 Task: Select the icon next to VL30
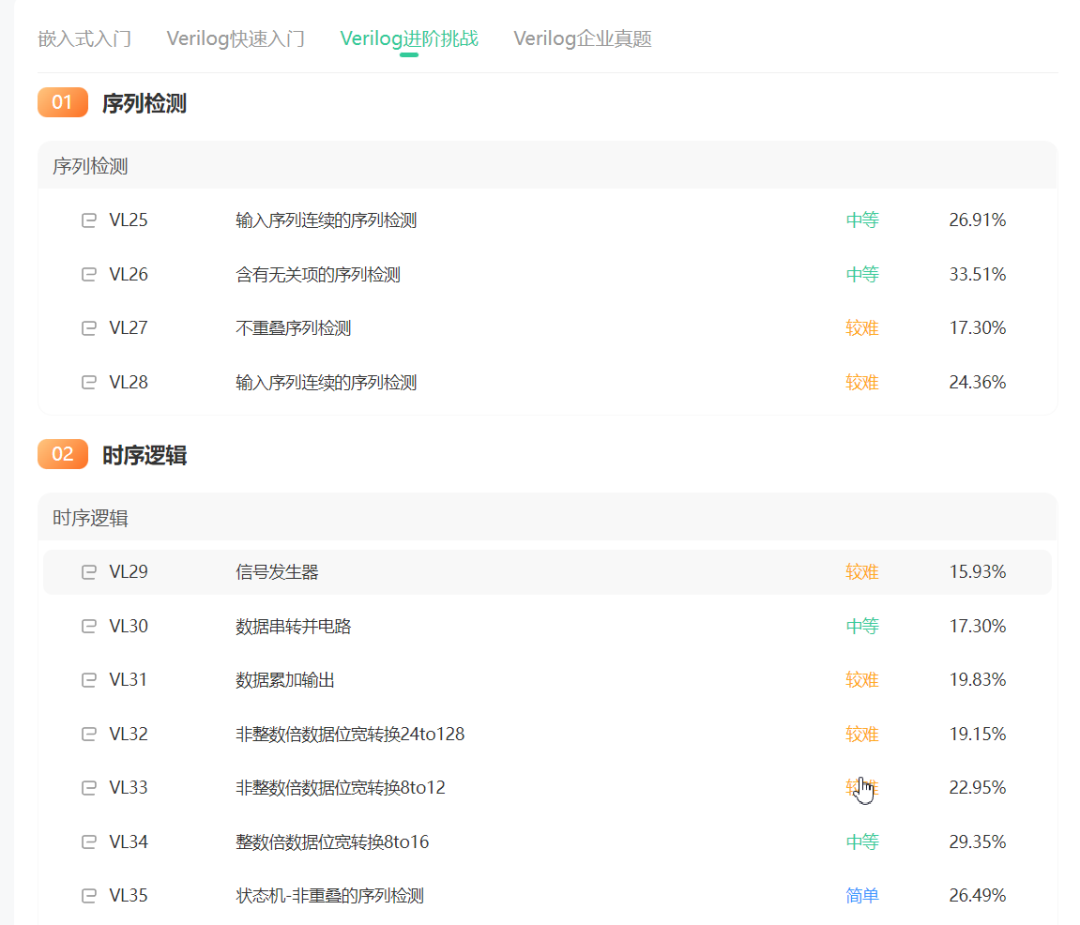click(89, 626)
